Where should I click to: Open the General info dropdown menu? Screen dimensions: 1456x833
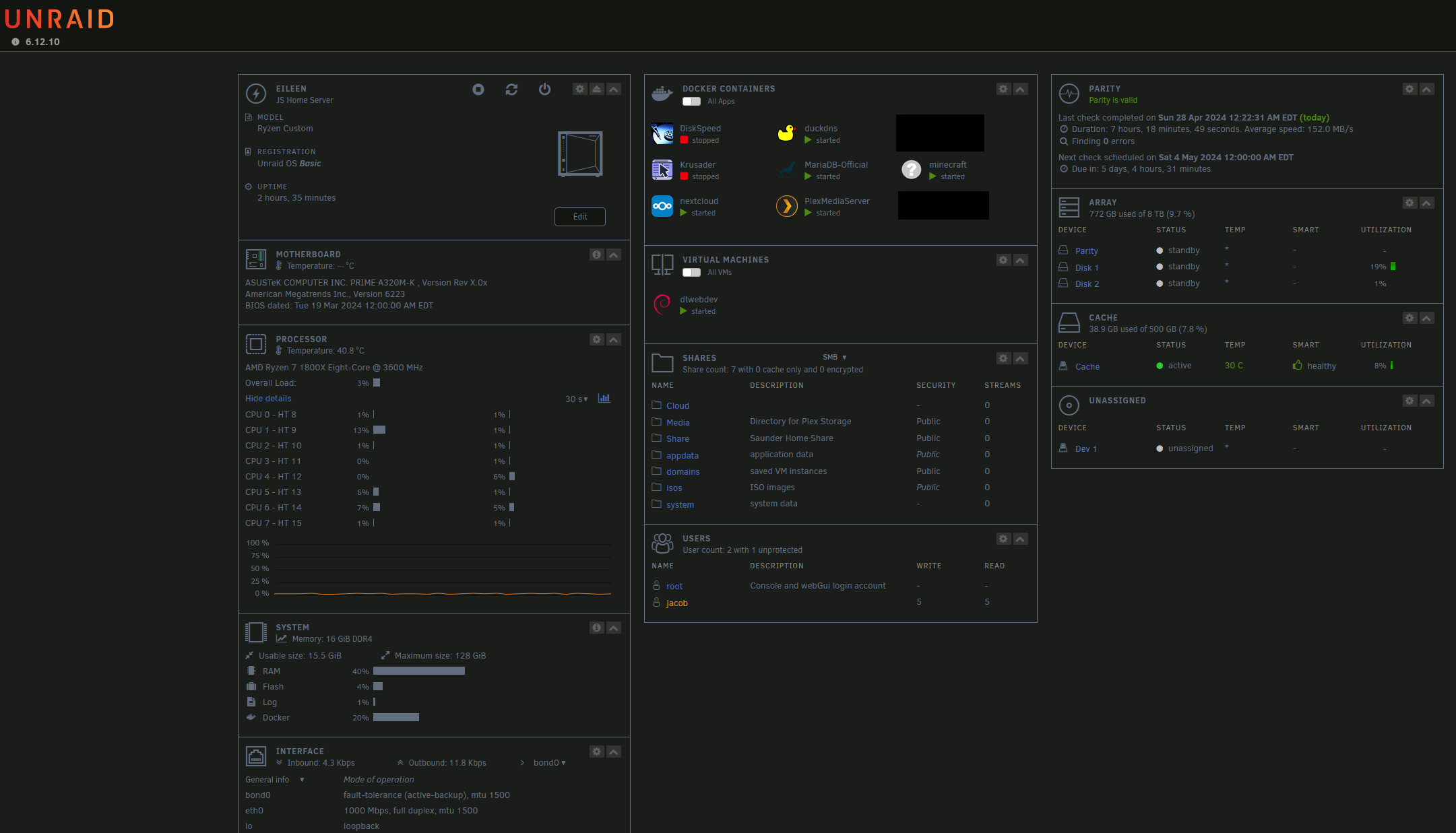click(274, 780)
